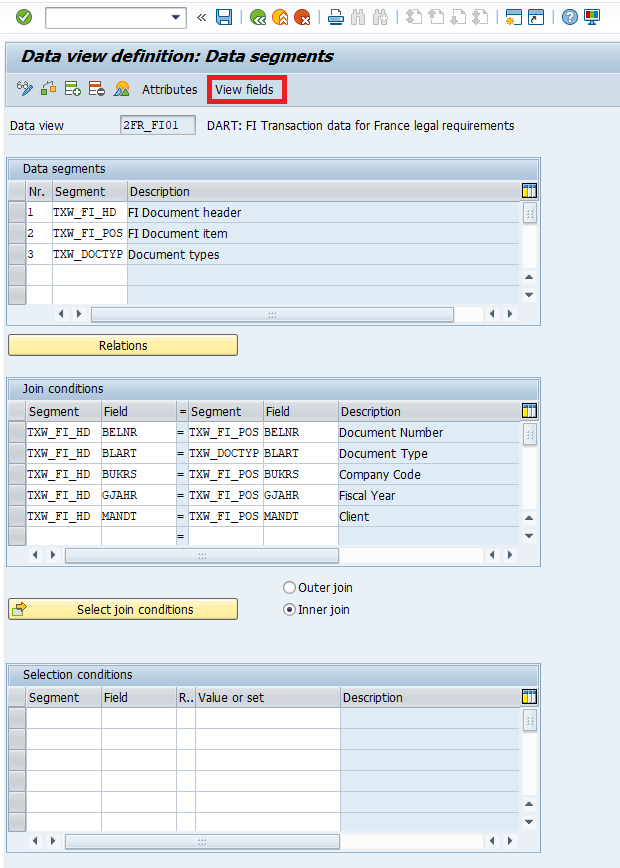Click the Relations button
Image resolution: width=620 pixels, height=868 pixels.
tap(123, 346)
